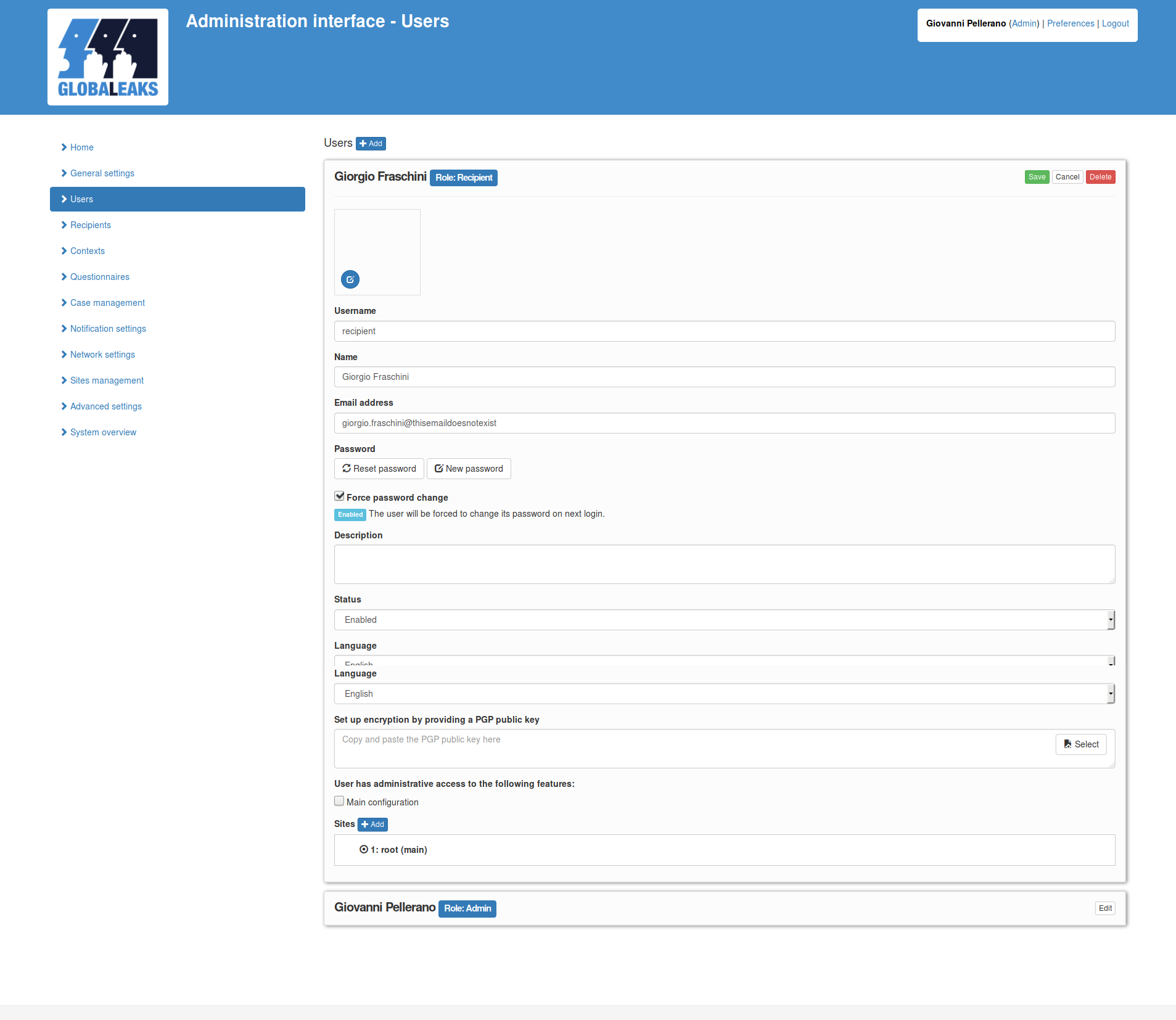Open the lower Language dropdown showing English
Viewport: 1176px width, 1020px height.
pyautogui.click(x=725, y=694)
